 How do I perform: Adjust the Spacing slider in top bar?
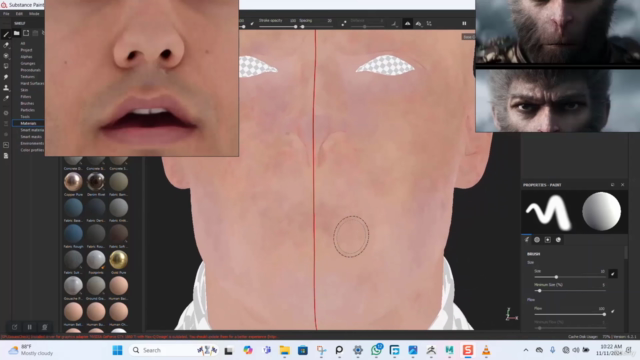(316, 27)
